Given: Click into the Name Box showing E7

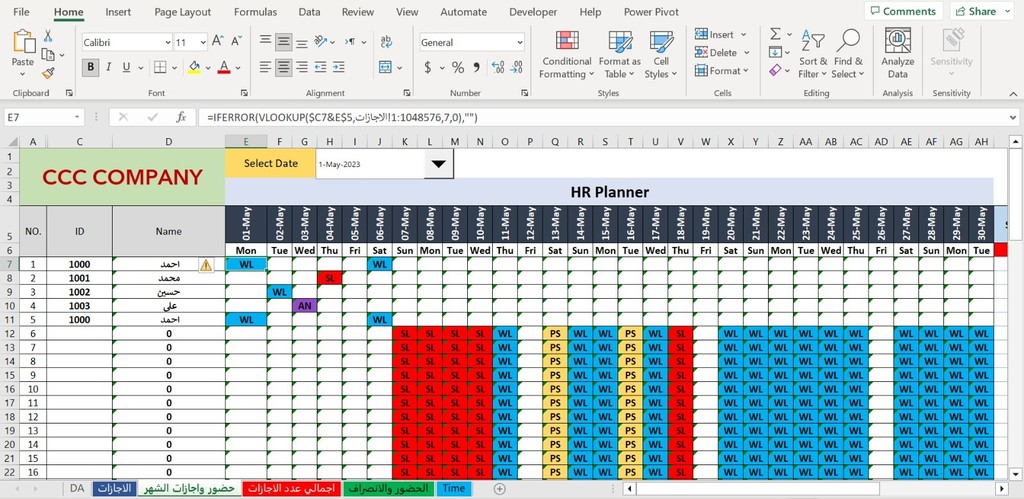Looking at the screenshot, I should tap(44, 118).
